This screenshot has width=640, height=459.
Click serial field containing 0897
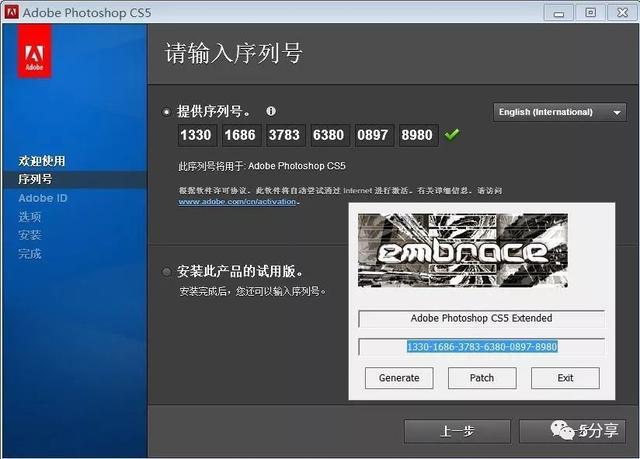(373, 135)
